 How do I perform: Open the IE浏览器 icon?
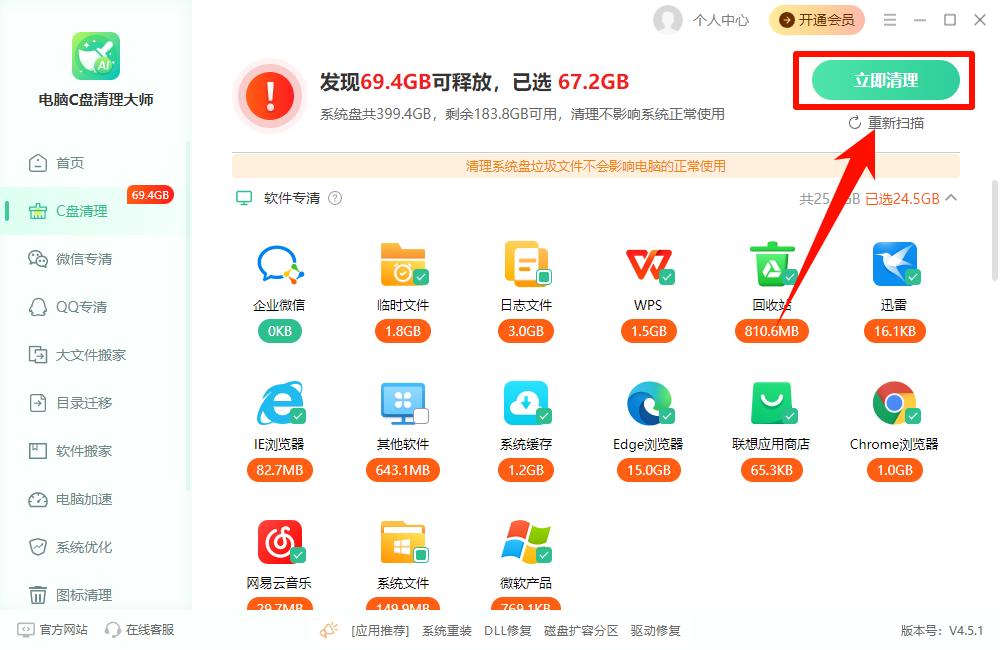[280, 403]
